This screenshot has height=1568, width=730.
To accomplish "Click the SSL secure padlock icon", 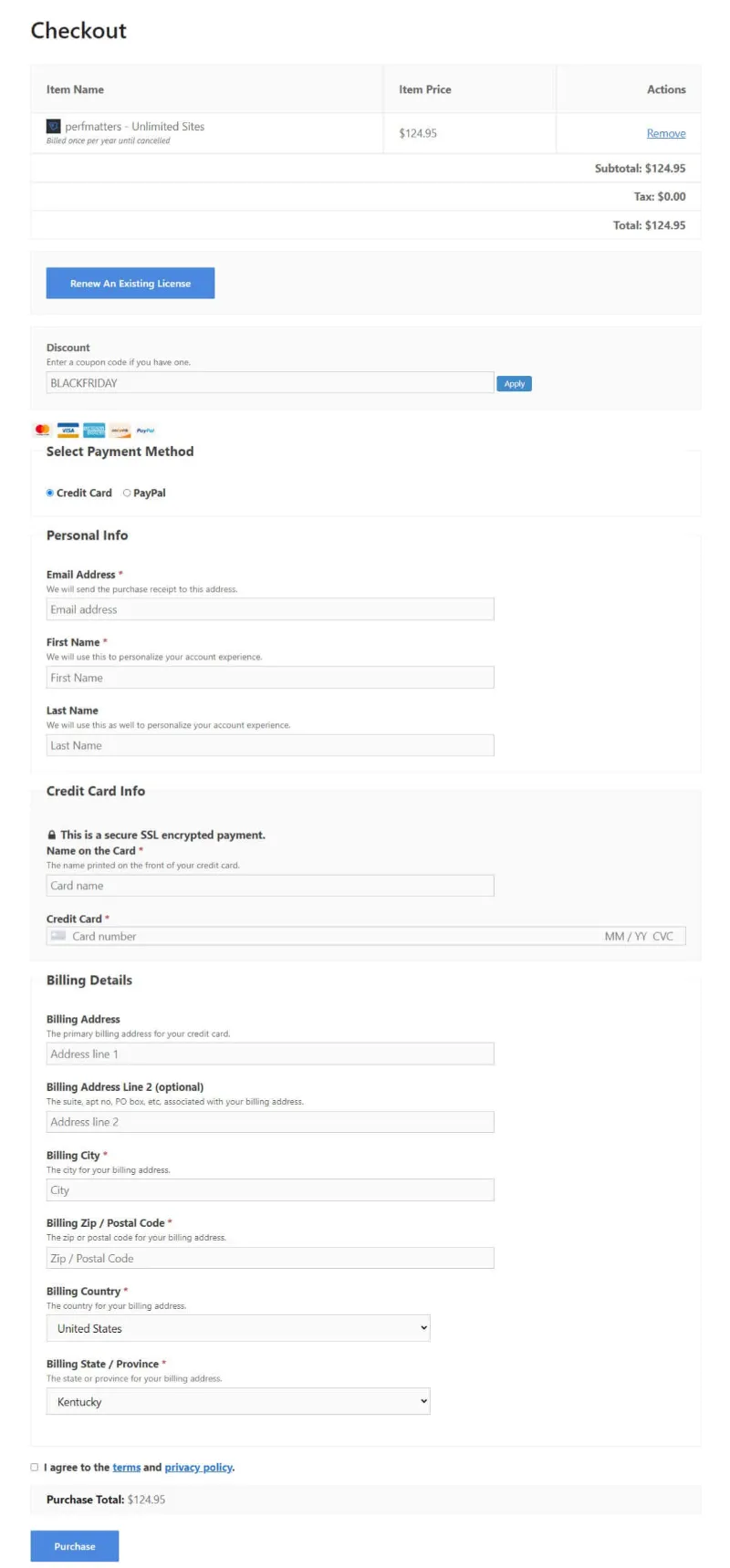I will [x=52, y=835].
